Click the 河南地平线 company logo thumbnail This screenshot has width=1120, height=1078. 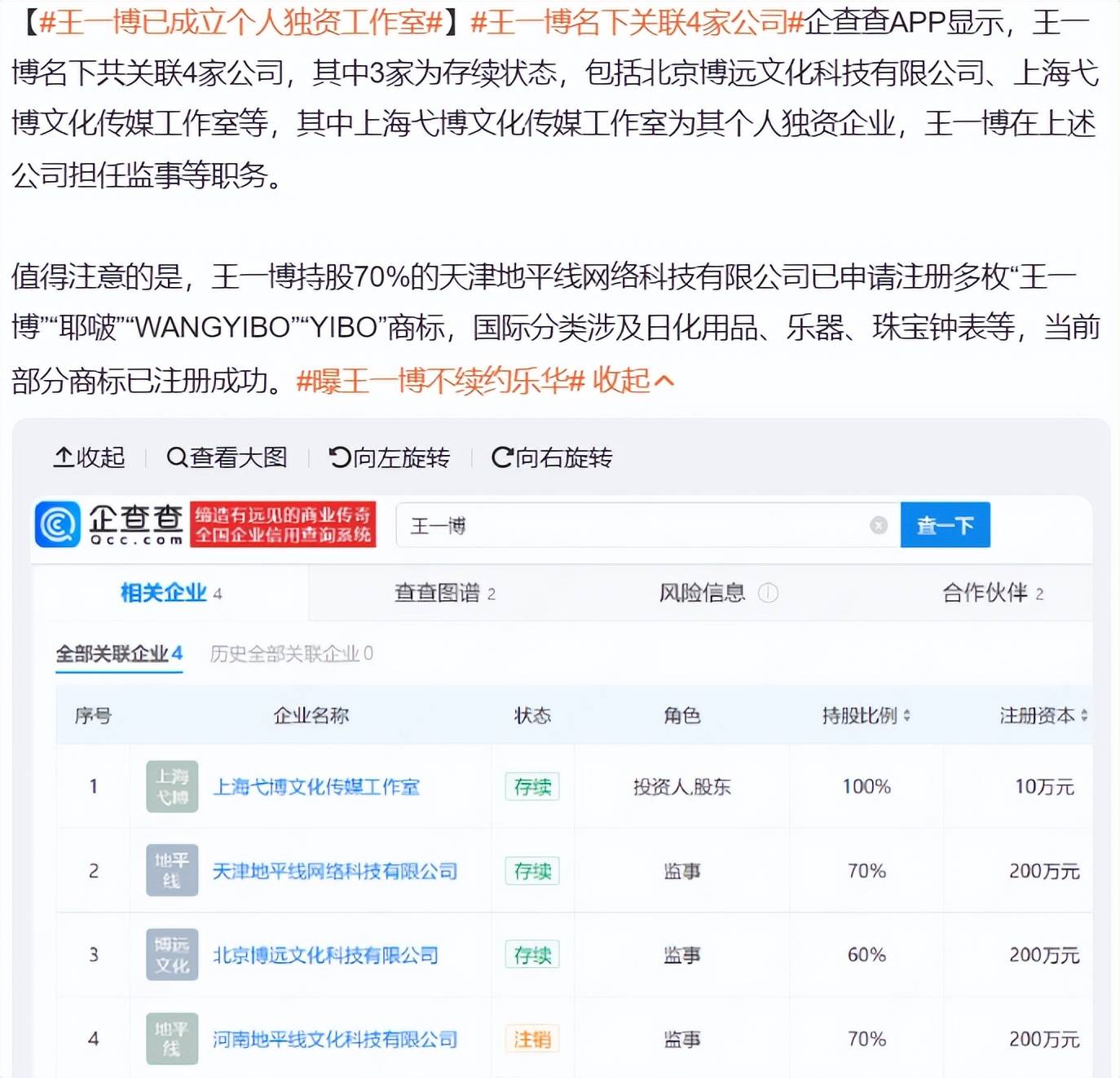(x=172, y=1039)
